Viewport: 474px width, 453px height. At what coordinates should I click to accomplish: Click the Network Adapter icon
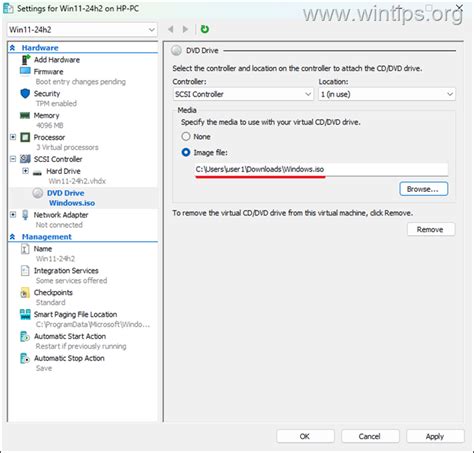pyautogui.click(x=25, y=215)
